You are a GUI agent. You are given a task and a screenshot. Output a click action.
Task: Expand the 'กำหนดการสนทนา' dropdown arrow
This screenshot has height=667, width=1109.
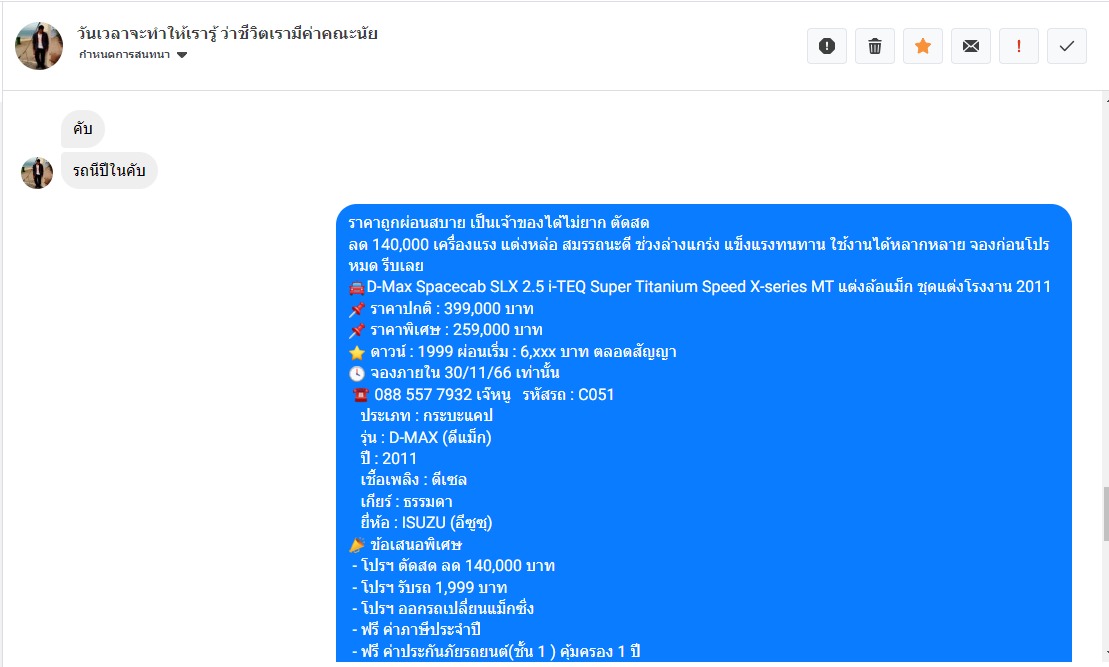182,55
